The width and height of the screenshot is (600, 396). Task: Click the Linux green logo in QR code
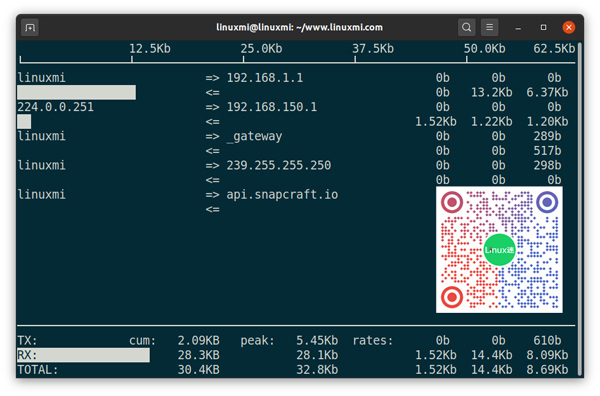point(499,250)
